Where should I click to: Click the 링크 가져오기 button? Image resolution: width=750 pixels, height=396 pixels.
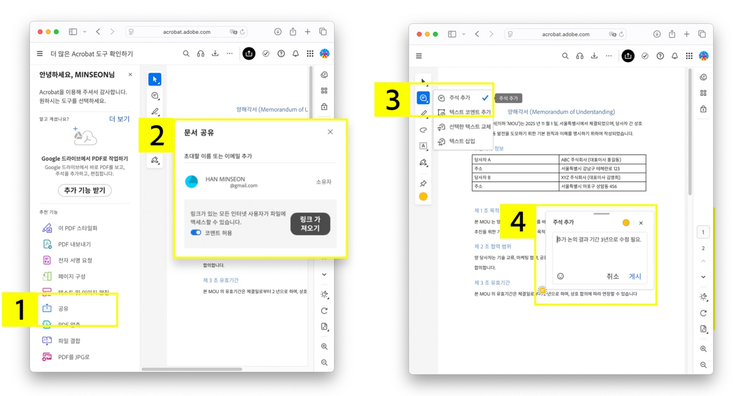[x=310, y=224]
